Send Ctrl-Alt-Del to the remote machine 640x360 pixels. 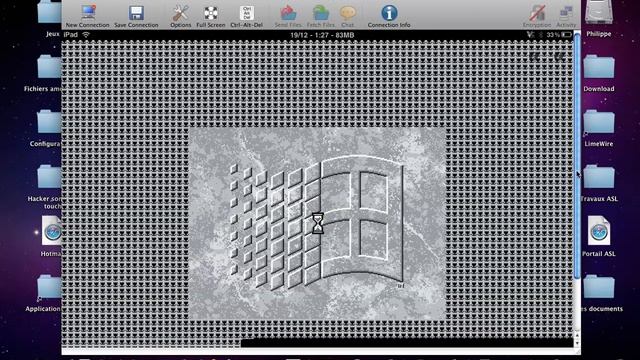pos(247,16)
